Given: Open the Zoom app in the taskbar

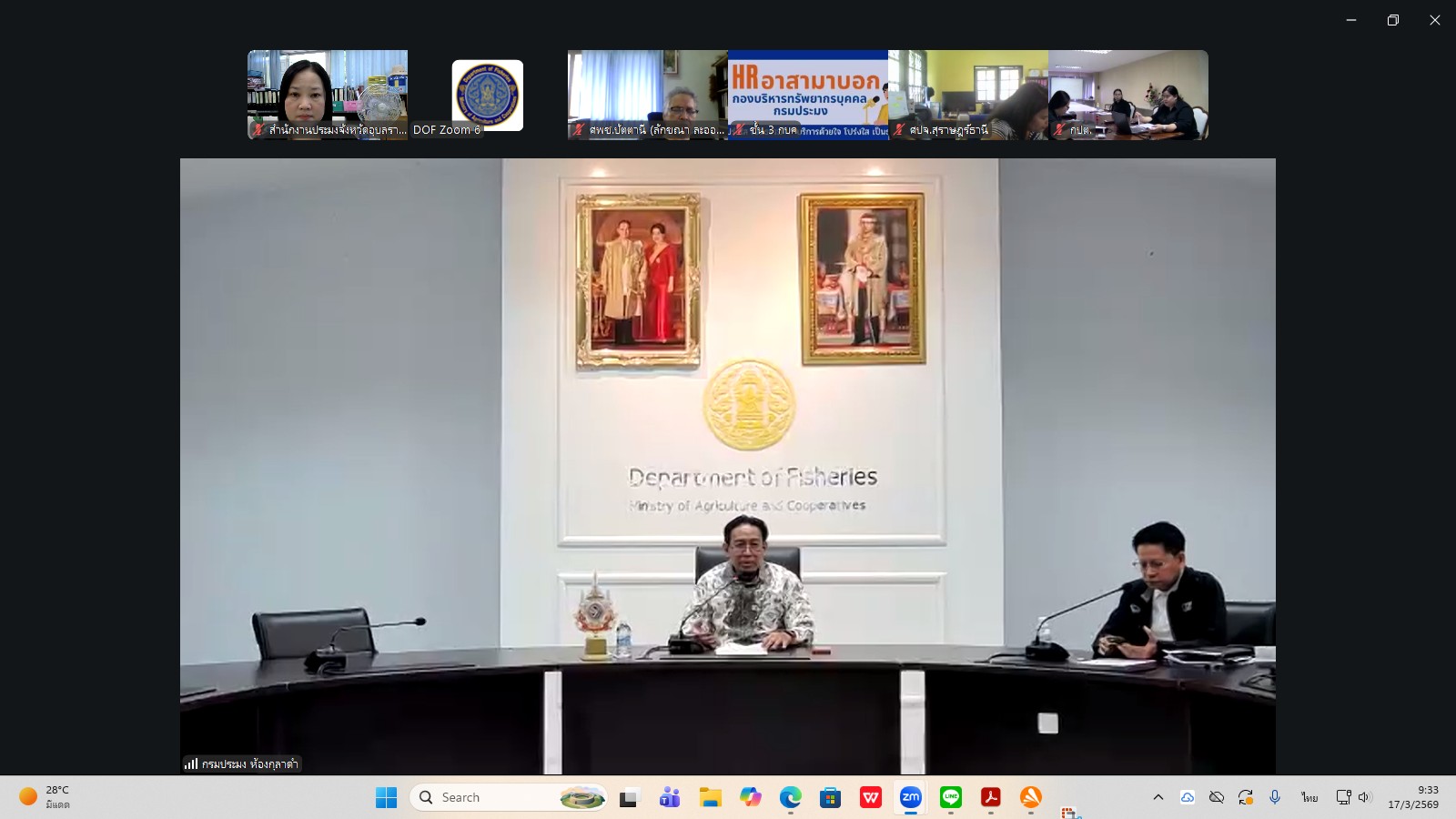Looking at the screenshot, I should pos(910,798).
